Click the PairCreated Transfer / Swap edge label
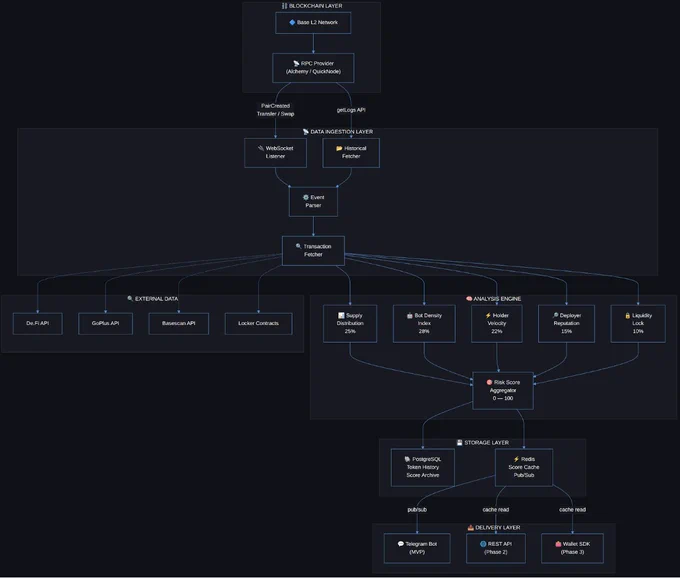 click(x=275, y=110)
